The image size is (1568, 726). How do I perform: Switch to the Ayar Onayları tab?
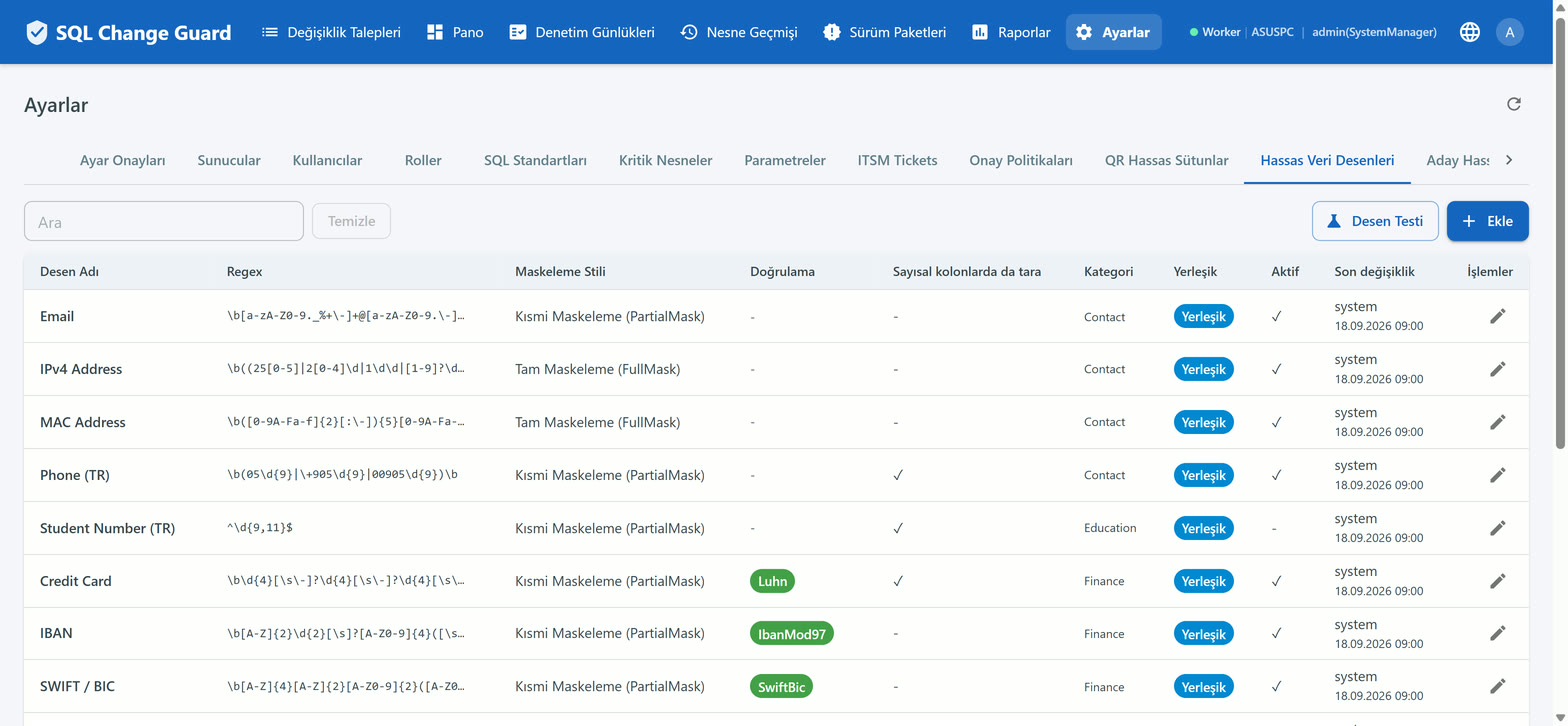point(123,160)
